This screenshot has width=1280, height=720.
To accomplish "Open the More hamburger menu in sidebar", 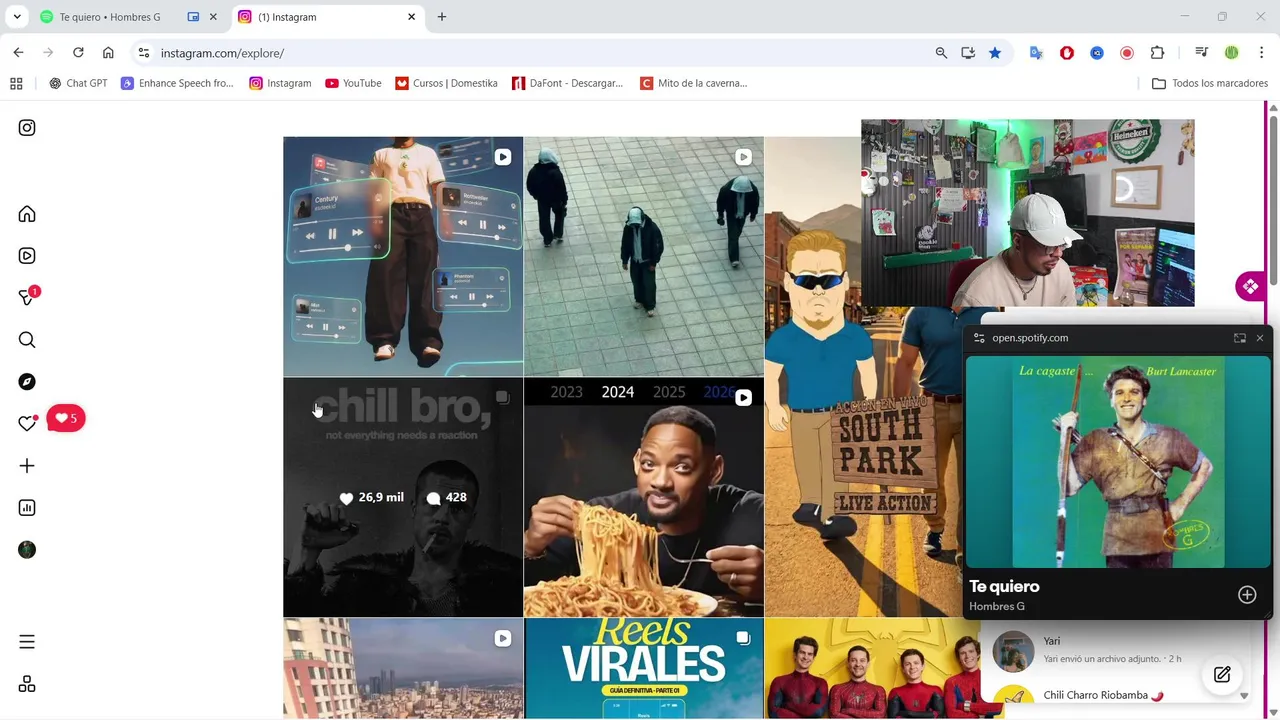I will pos(27,642).
